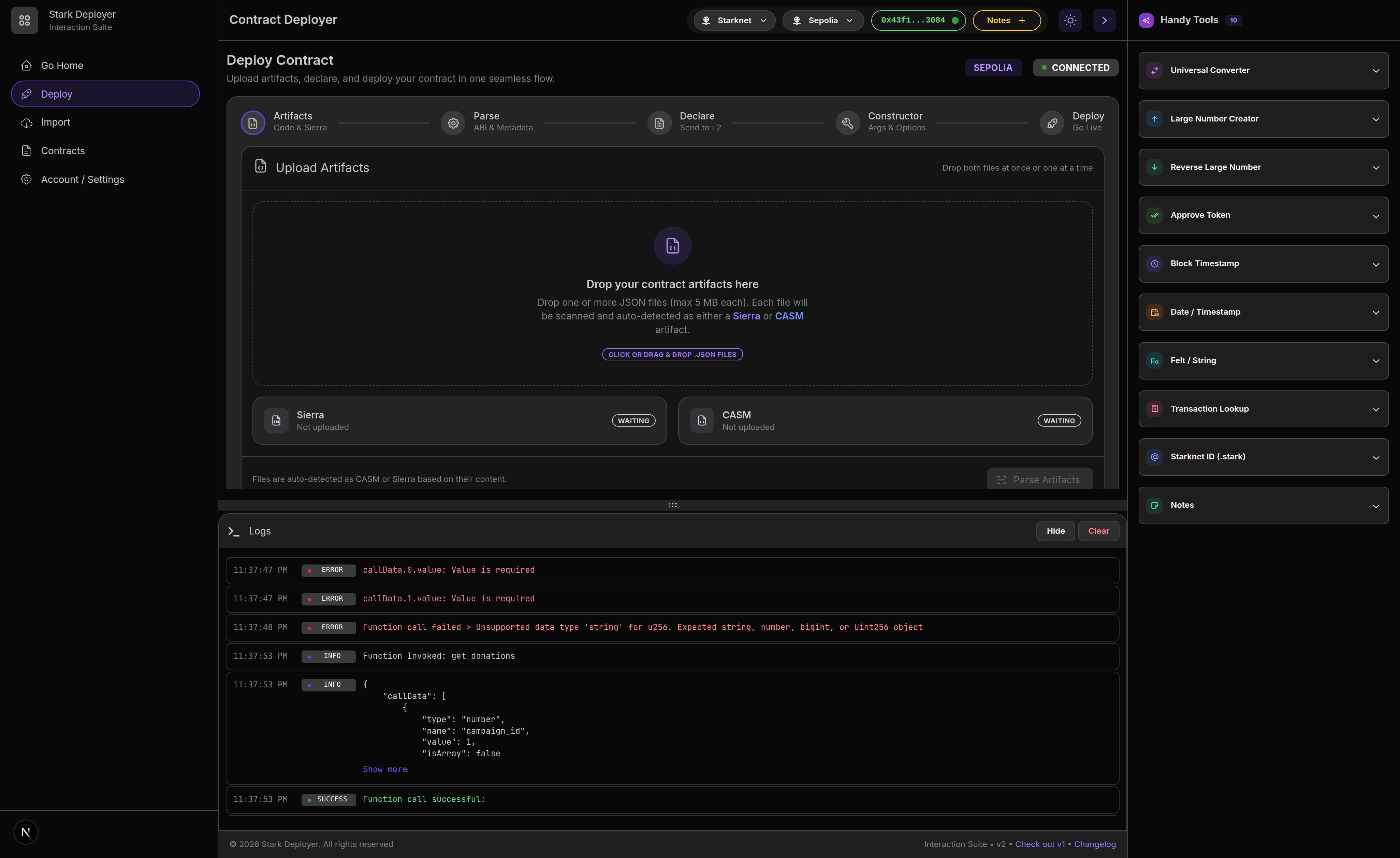Open the Changelog footer link

[x=1094, y=844]
